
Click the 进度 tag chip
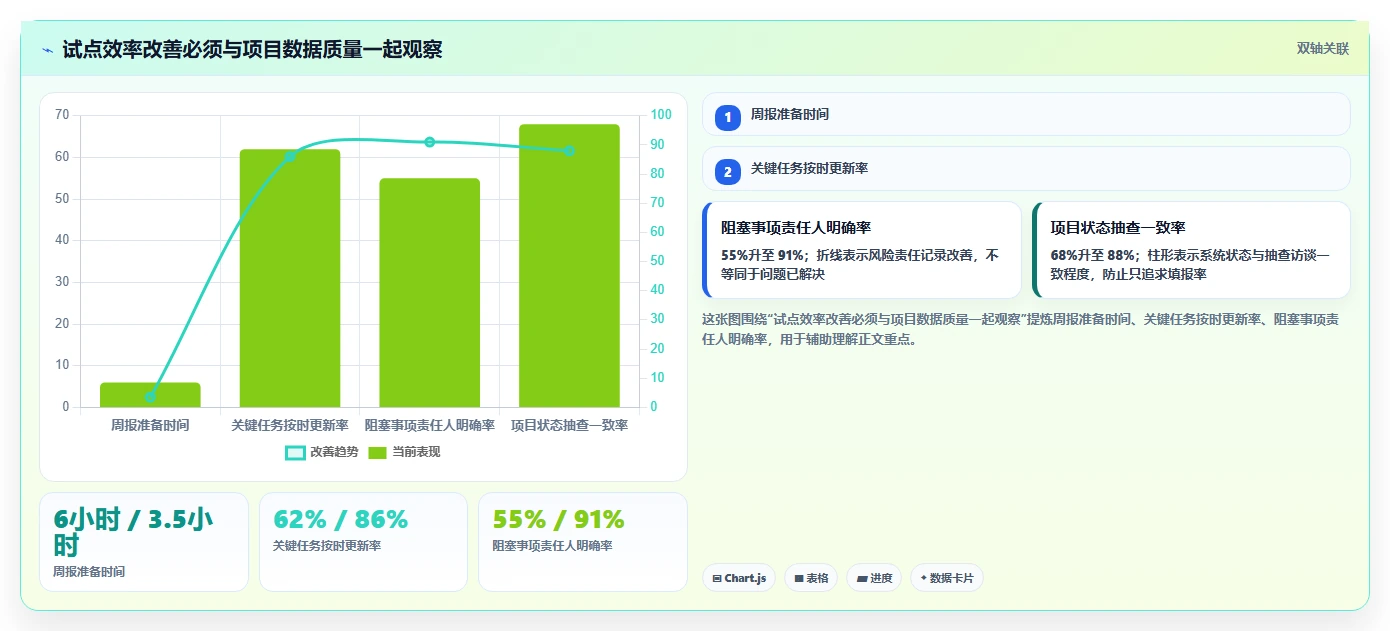tap(874, 578)
